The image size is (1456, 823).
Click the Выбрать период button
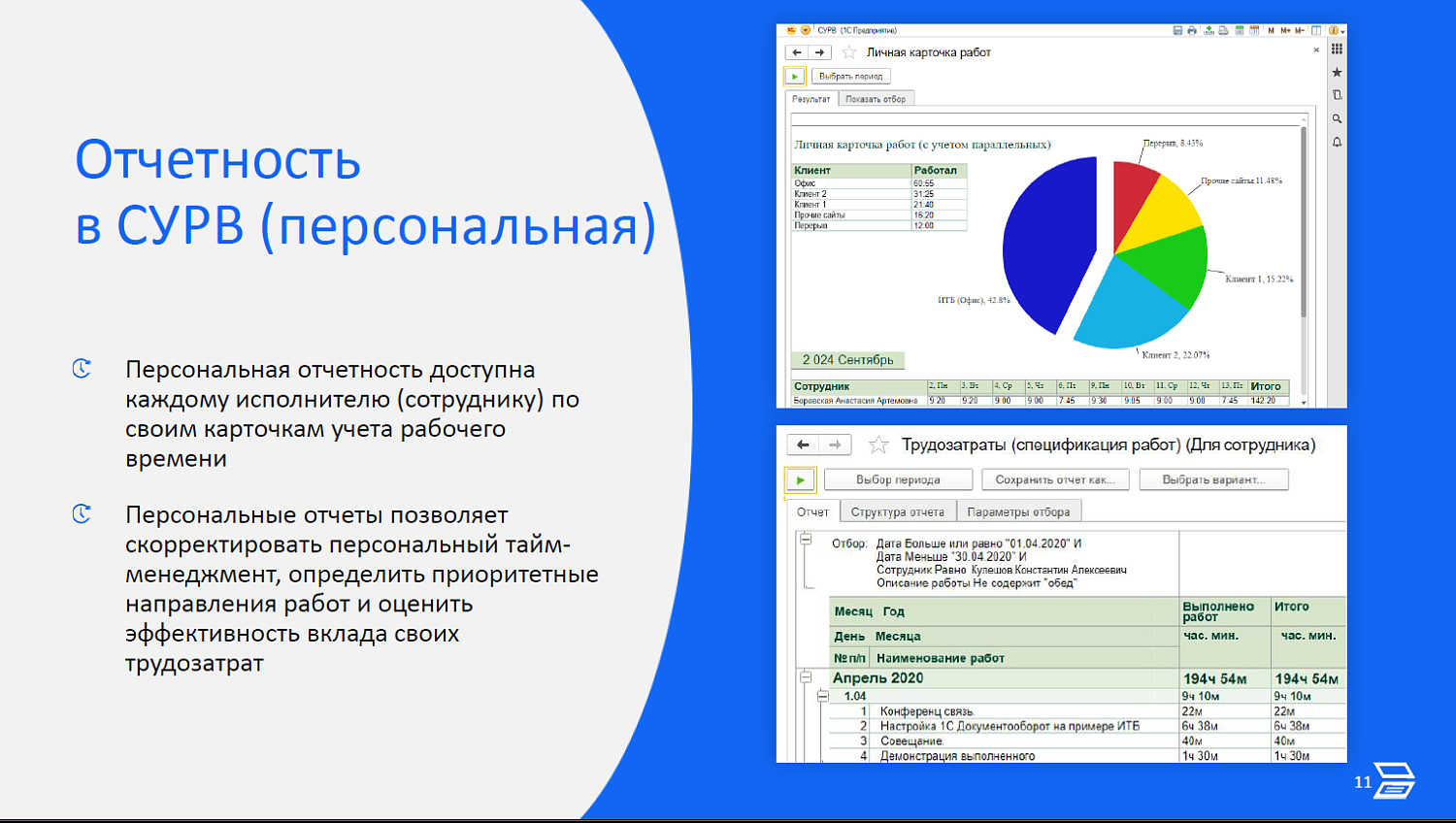tap(851, 76)
